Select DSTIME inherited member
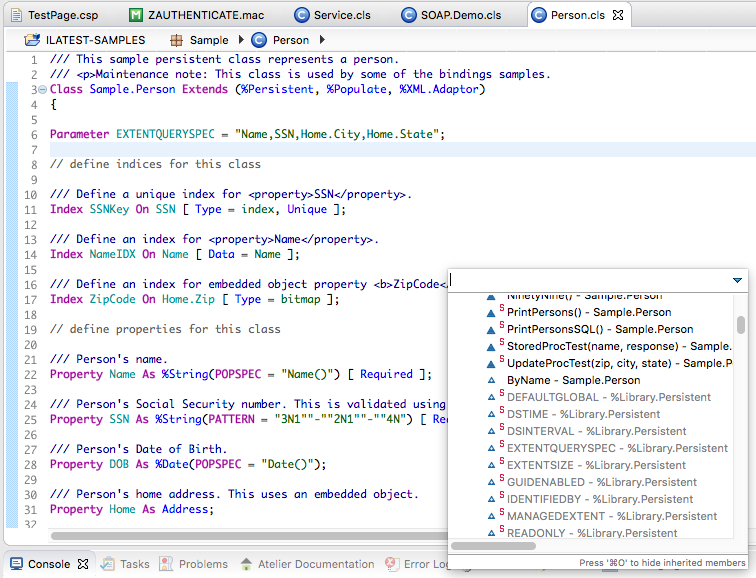 583,414
